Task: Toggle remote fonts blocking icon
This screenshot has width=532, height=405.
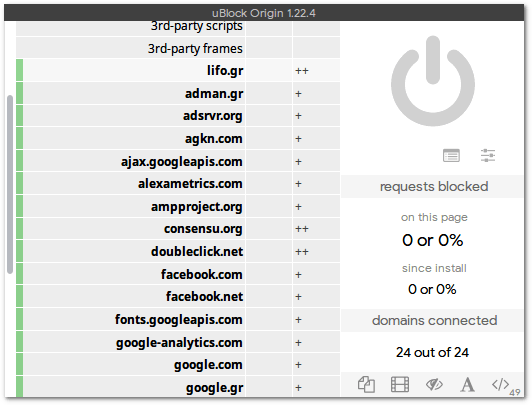Action: (x=467, y=384)
